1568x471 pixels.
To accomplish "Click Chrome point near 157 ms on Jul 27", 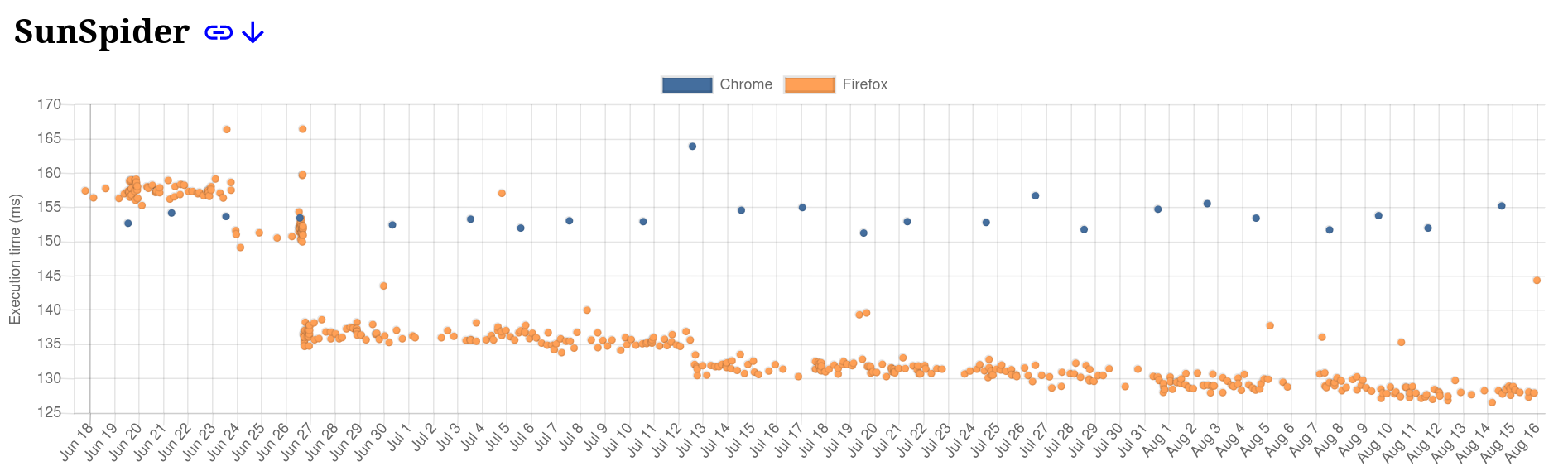I will click(1035, 196).
